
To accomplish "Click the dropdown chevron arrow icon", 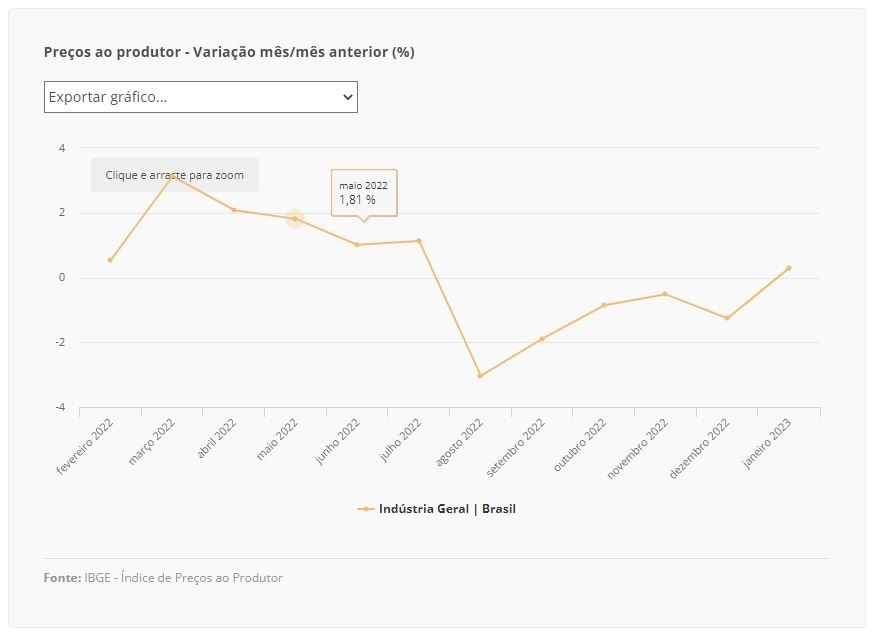I will point(348,97).
